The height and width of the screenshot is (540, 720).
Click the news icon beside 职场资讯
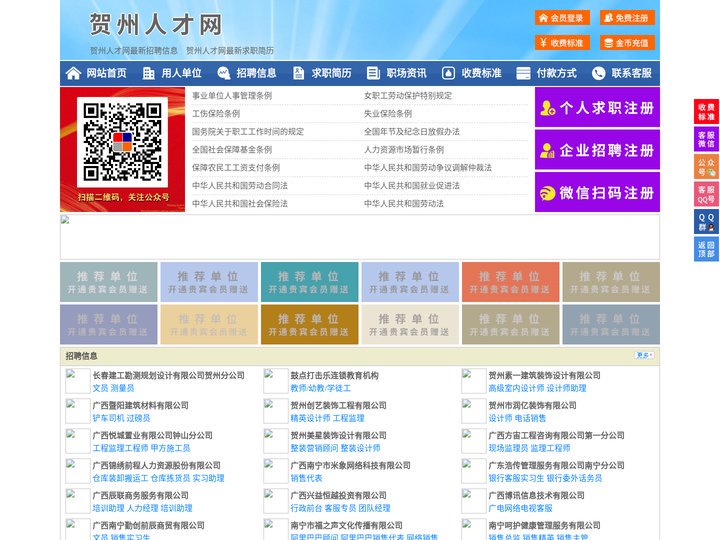point(373,73)
